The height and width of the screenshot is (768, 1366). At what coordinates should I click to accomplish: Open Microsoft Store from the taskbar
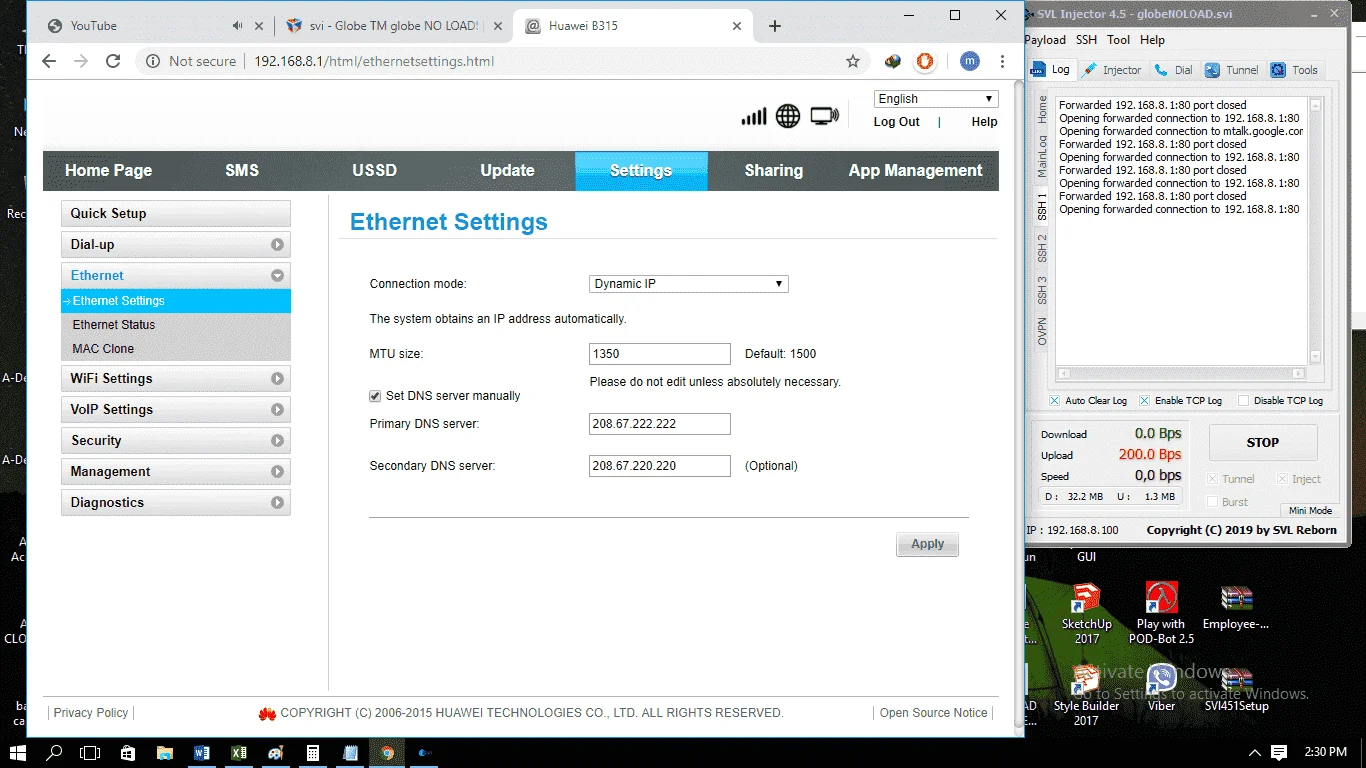coord(127,753)
